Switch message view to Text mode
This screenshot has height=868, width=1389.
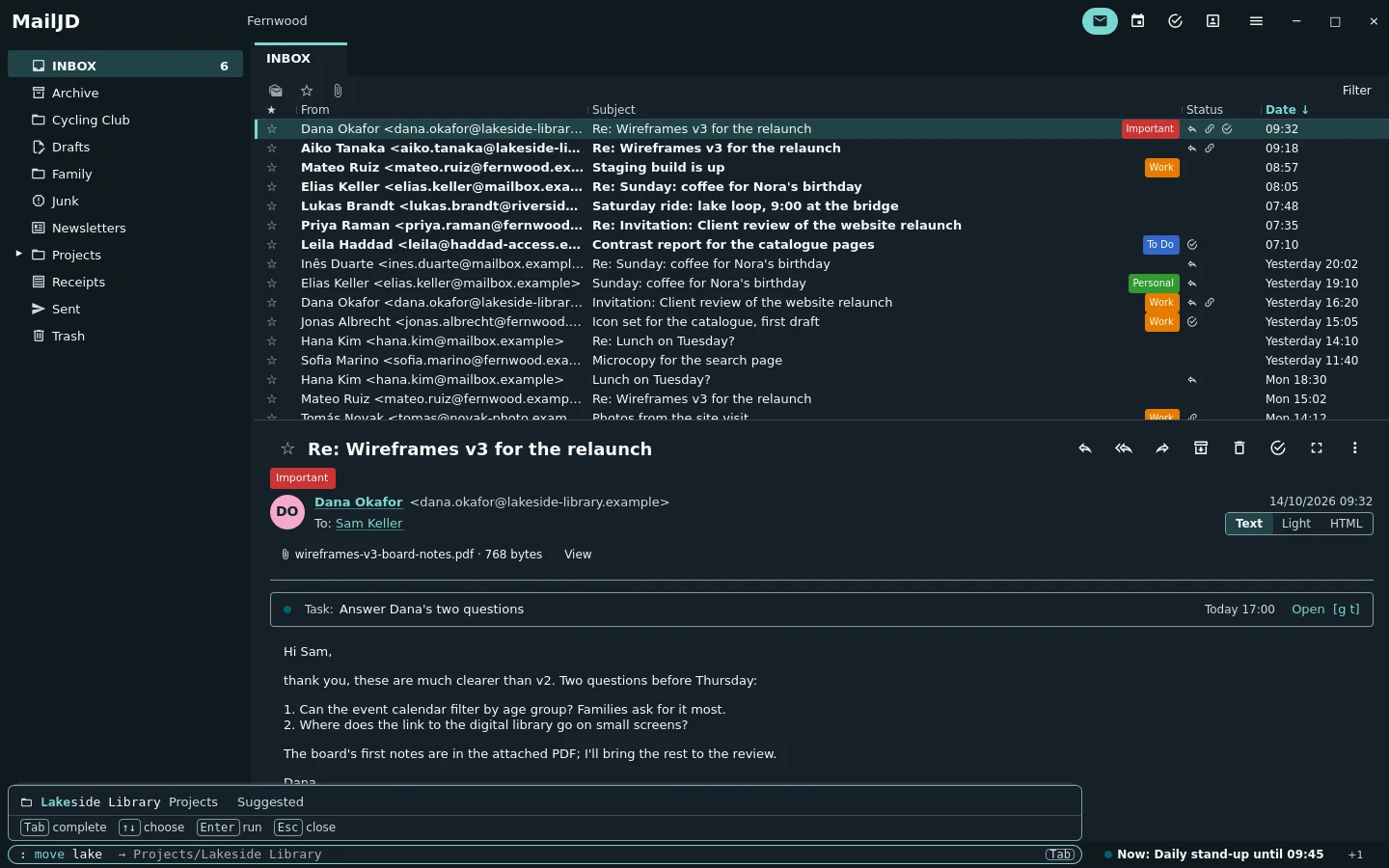coord(1248,524)
